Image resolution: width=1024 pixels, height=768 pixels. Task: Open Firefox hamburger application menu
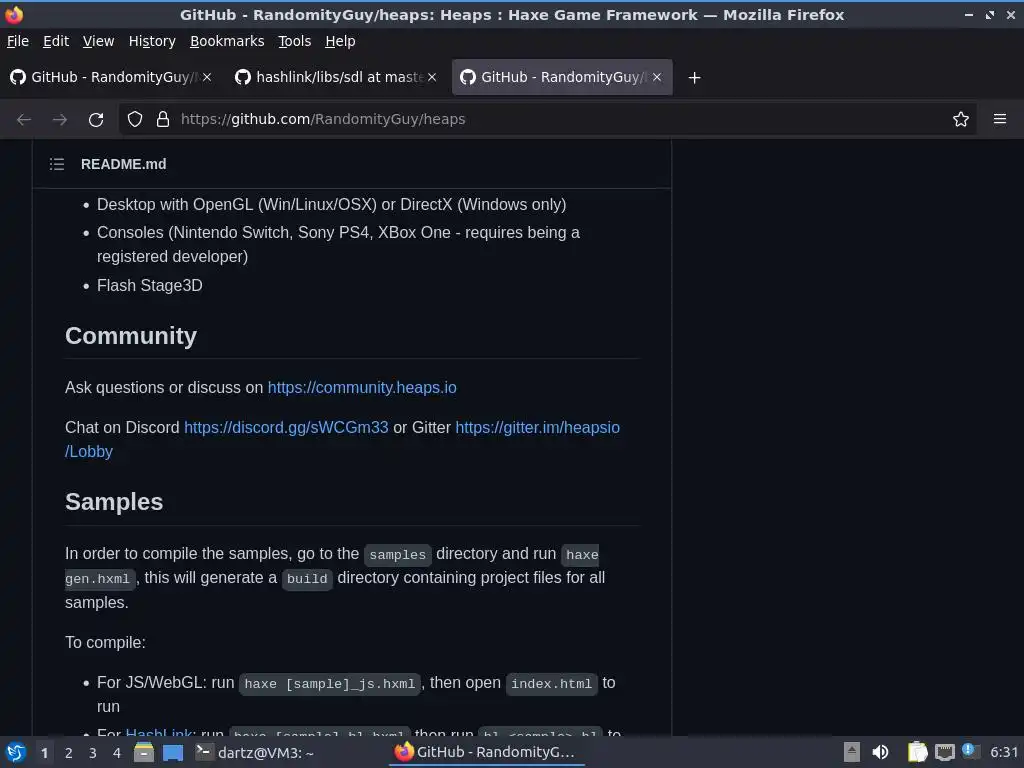(999, 120)
